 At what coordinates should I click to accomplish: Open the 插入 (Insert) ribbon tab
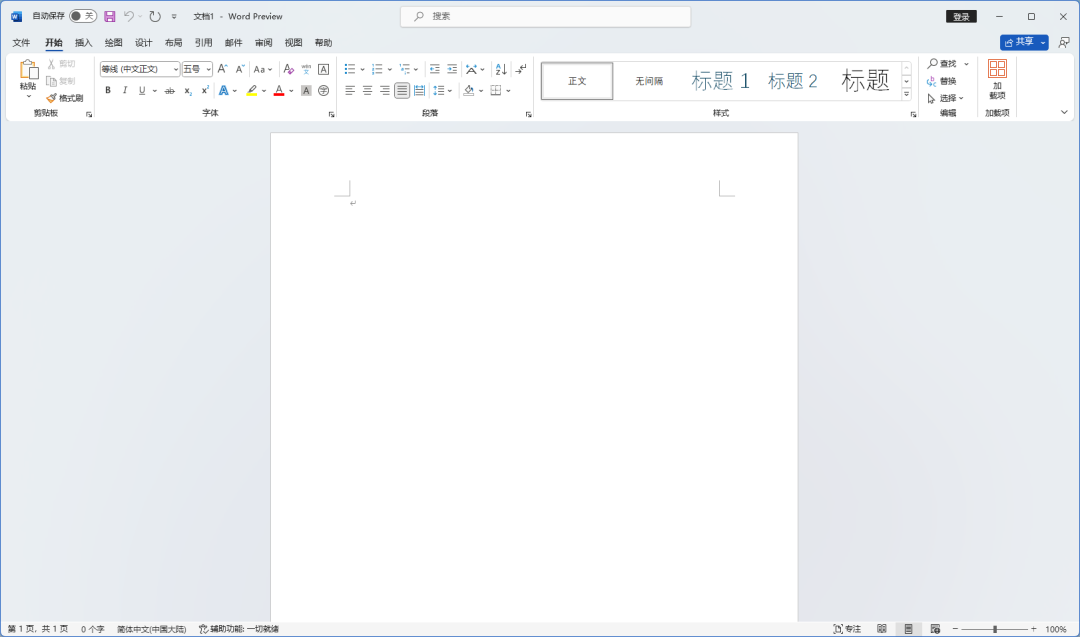coord(84,43)
